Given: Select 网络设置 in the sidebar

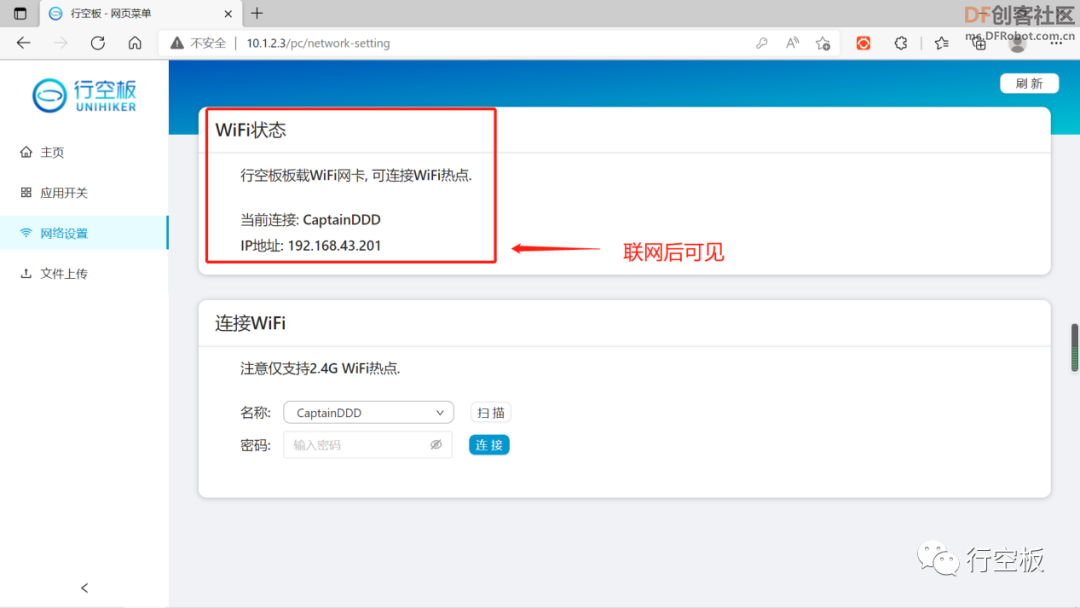Looking at the screenshot, I should [x=84, y=233].
